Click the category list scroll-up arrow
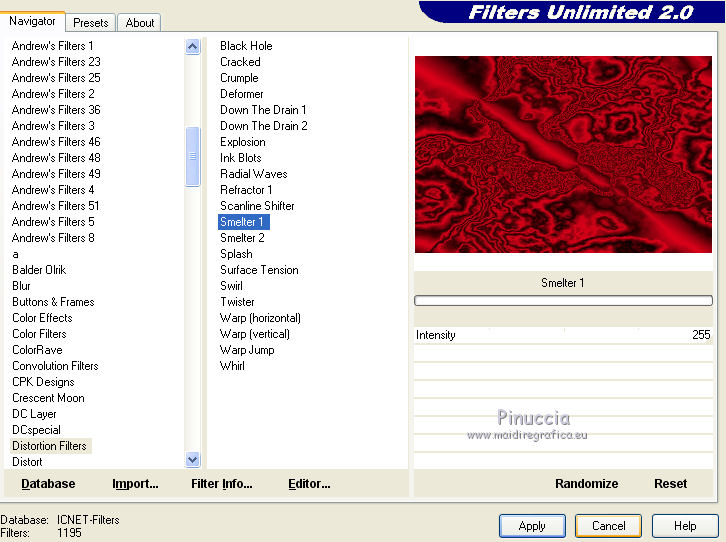726x542 pixels. pyautogui.click(x=193, y=46)
